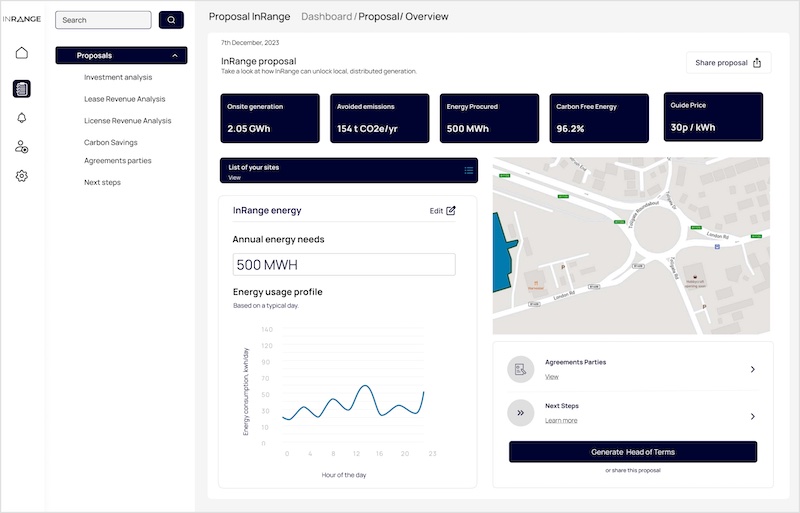This screenshot has height=513, width=800.
Task: Click the Energy usage profile heading
Action: point(278,292)
